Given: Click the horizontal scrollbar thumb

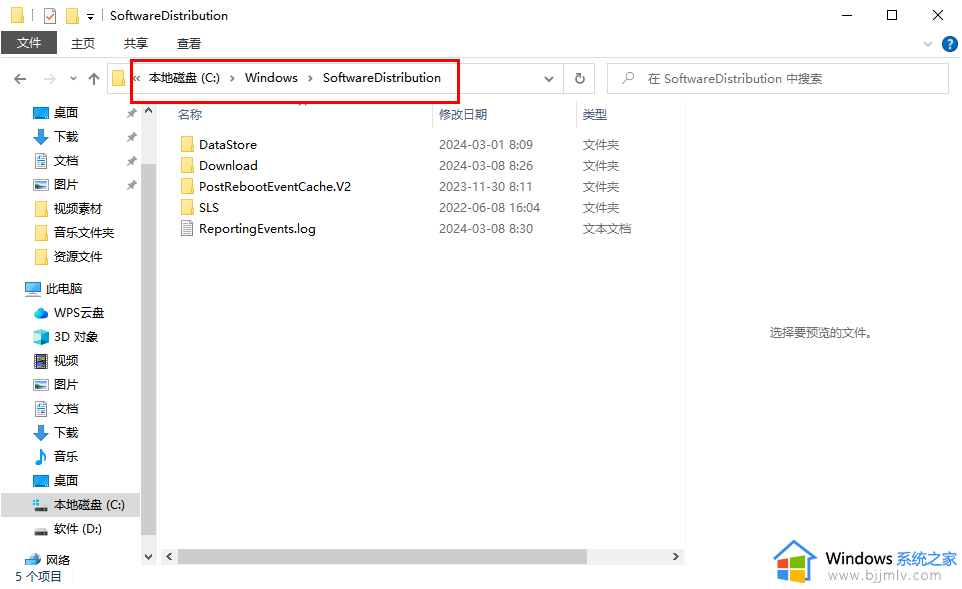Looking at the screenshot, I should coord(382,556).
